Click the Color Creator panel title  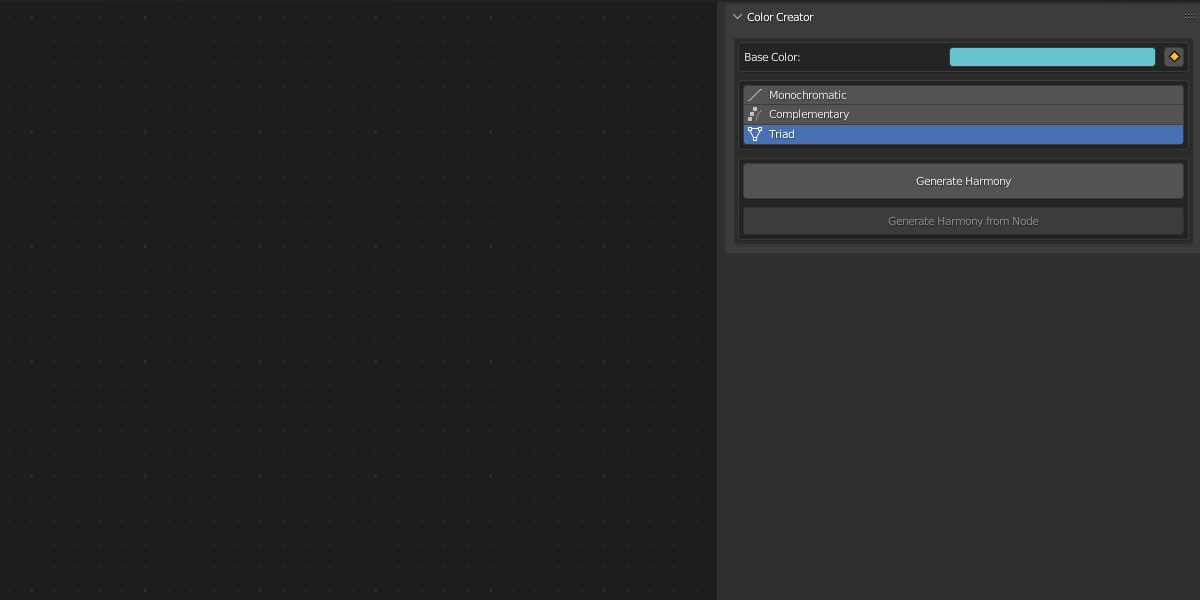(780, 17)
